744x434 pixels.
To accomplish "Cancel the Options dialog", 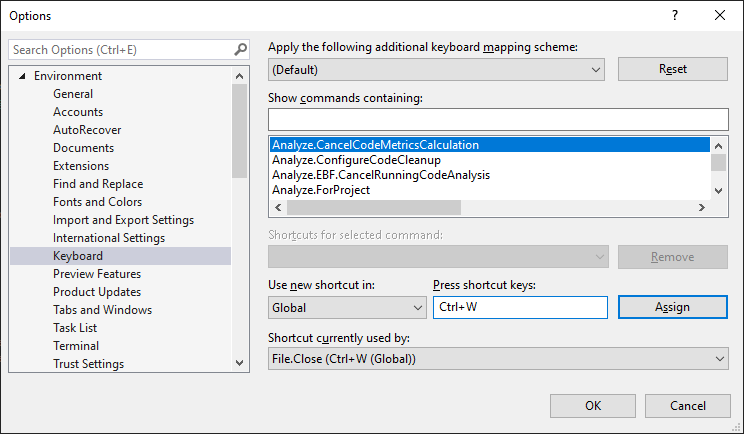I will (688, 406).
